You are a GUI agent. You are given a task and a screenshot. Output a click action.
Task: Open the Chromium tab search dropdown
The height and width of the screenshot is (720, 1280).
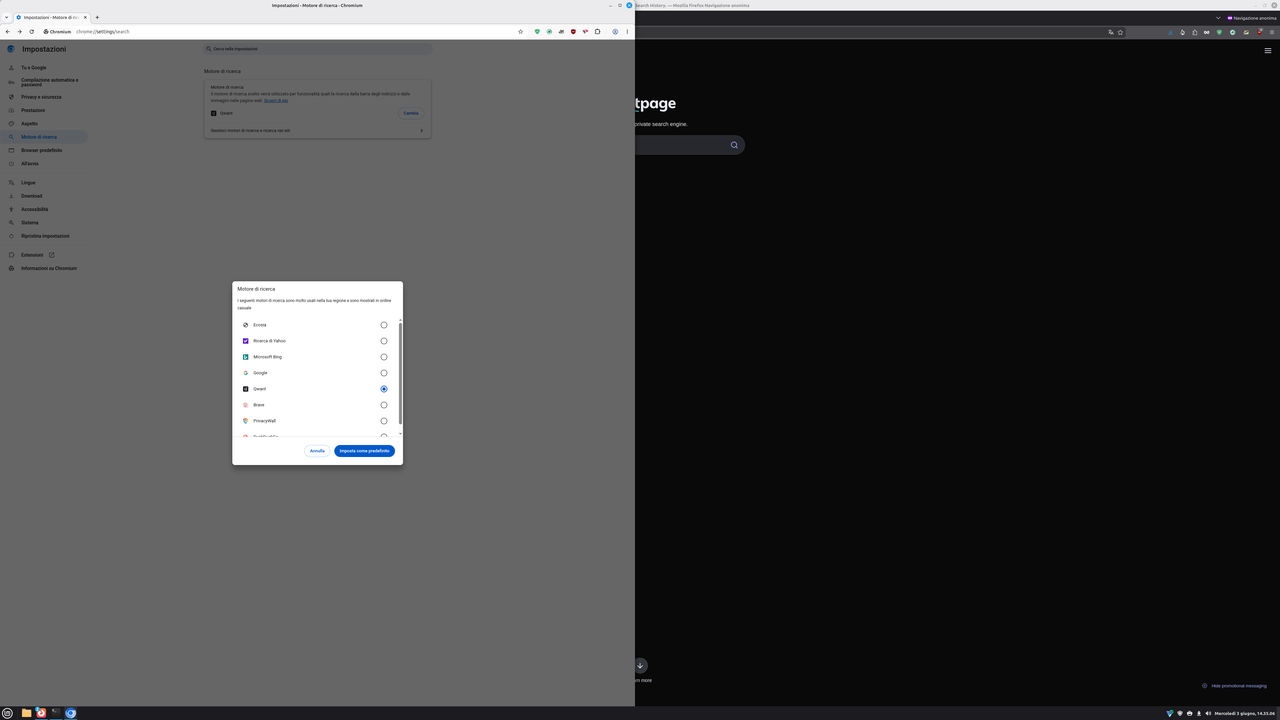[6, 17]
